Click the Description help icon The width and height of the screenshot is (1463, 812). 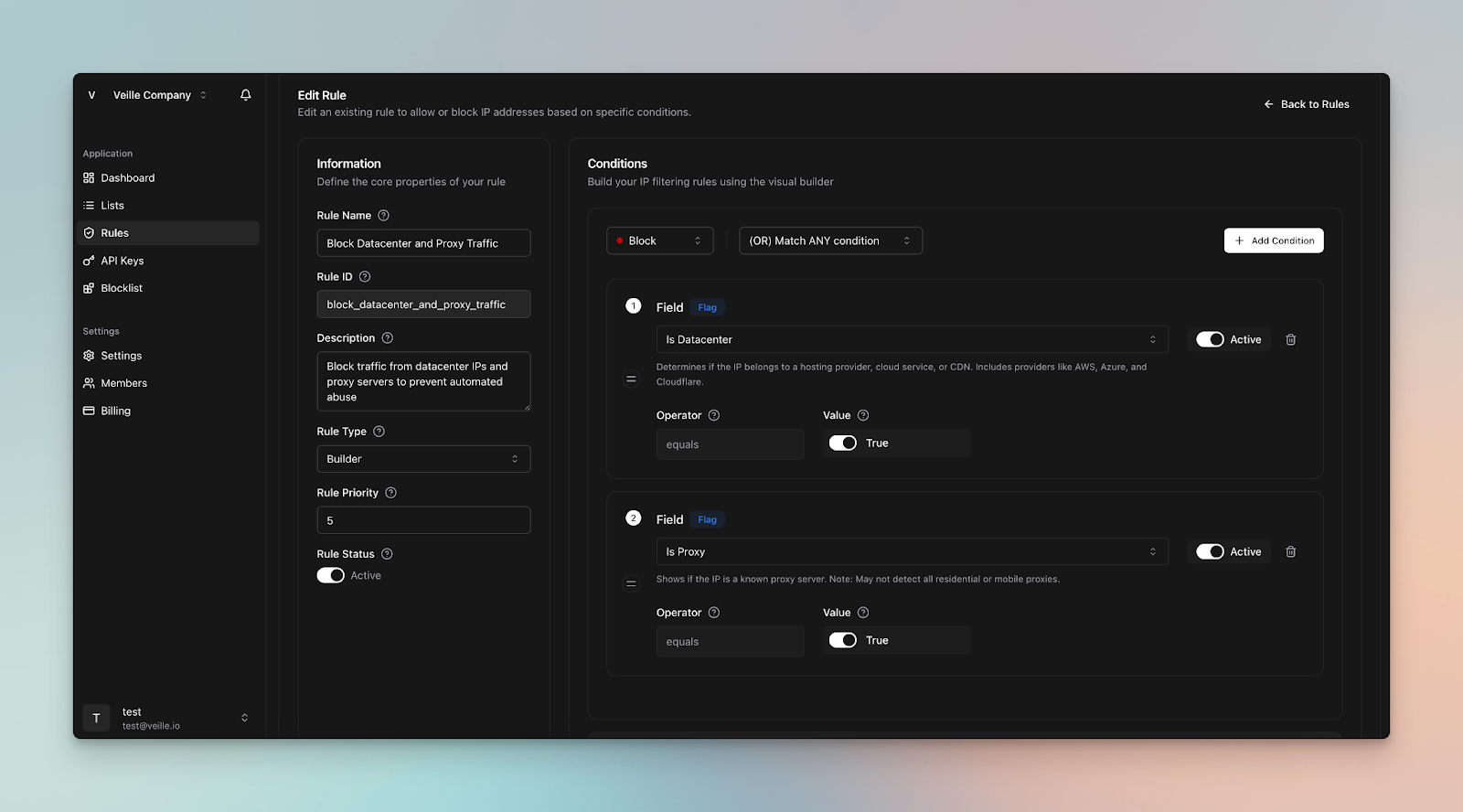pyautogui.click(x=388, y=338)
